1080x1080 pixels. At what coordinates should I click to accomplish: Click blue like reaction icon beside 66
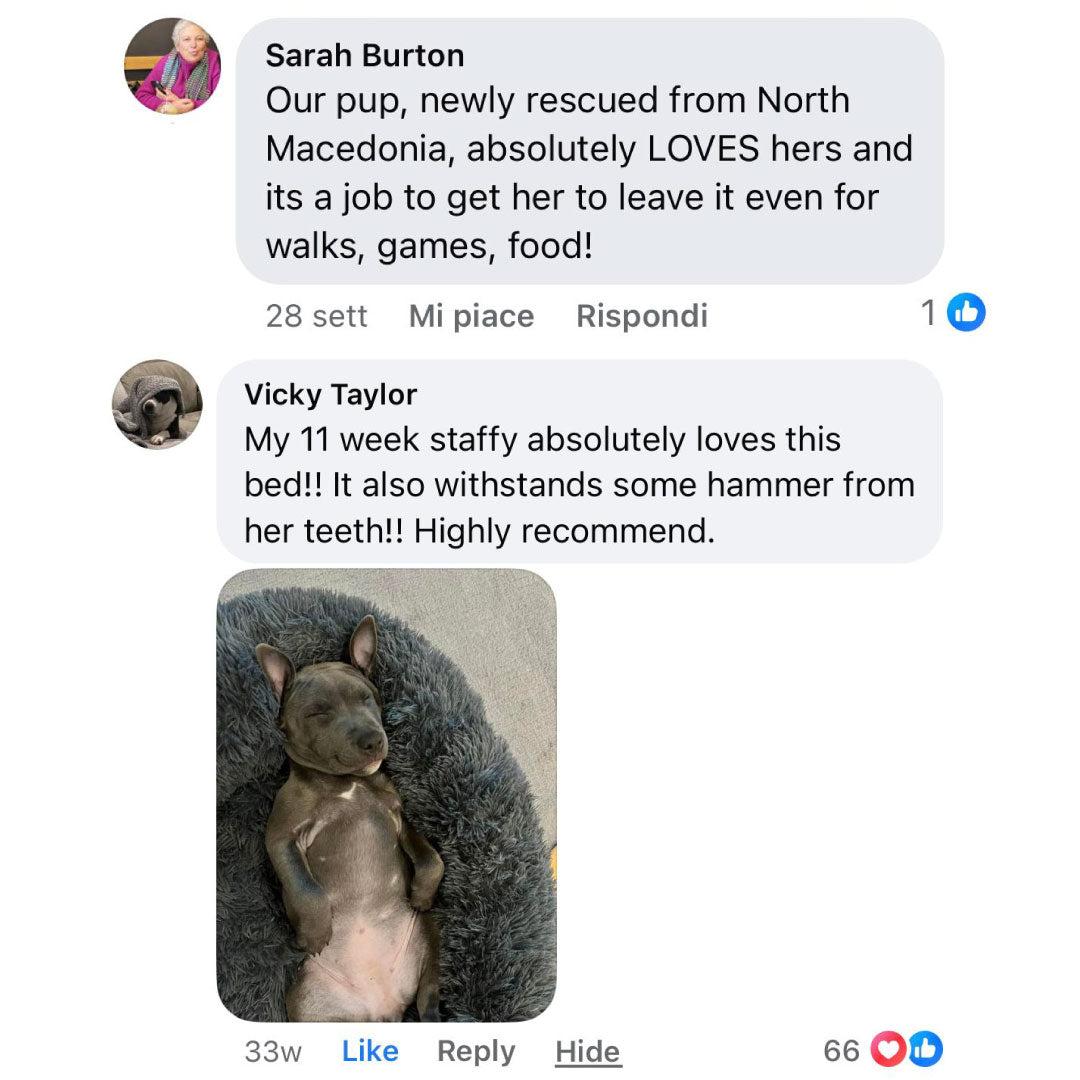[x=926, y=1048]
